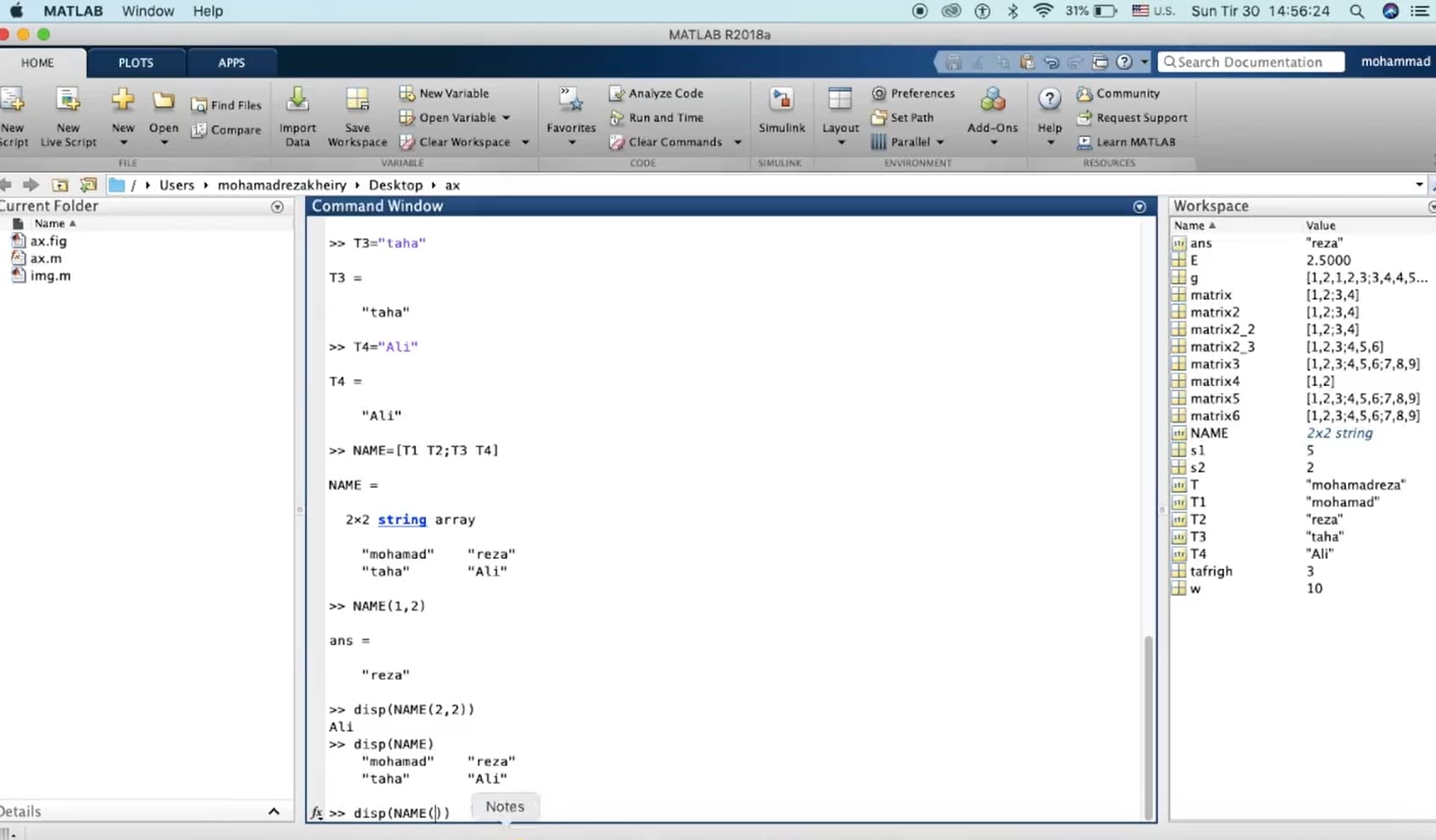Image resolution: width=1436 pixels, height=840 pixels.
Task: Click the Notes tooltip label
Action: pyautogui.click(x=505, y=807)
